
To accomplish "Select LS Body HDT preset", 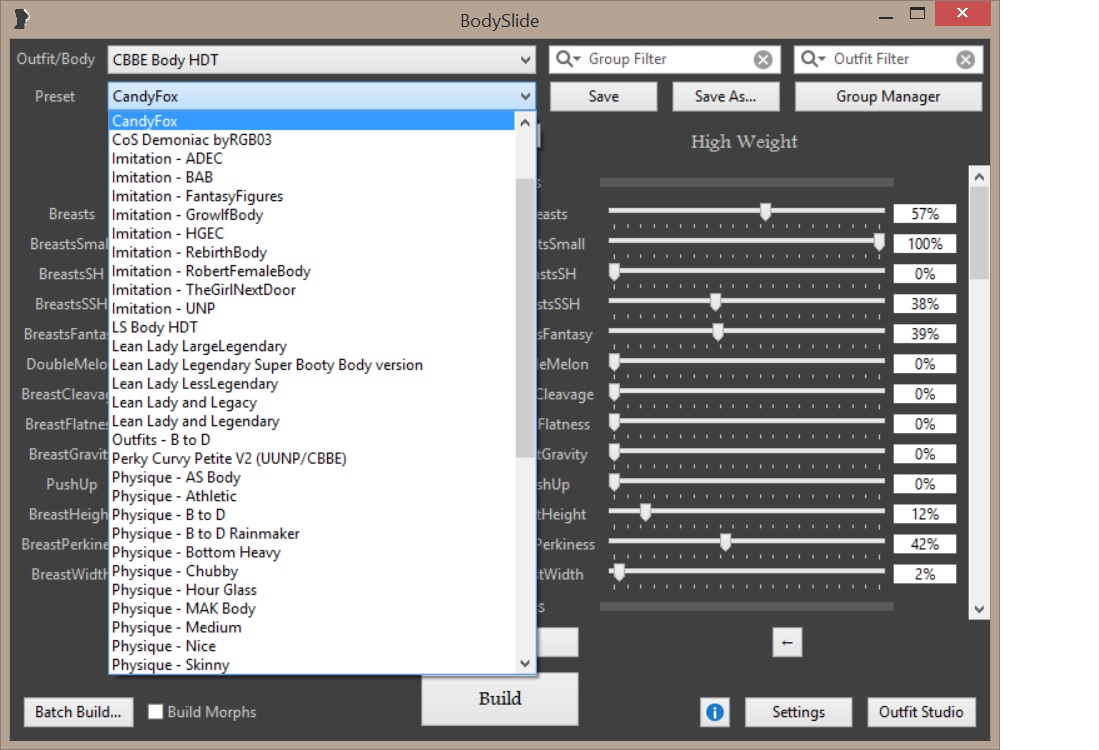I will point(312,327).
